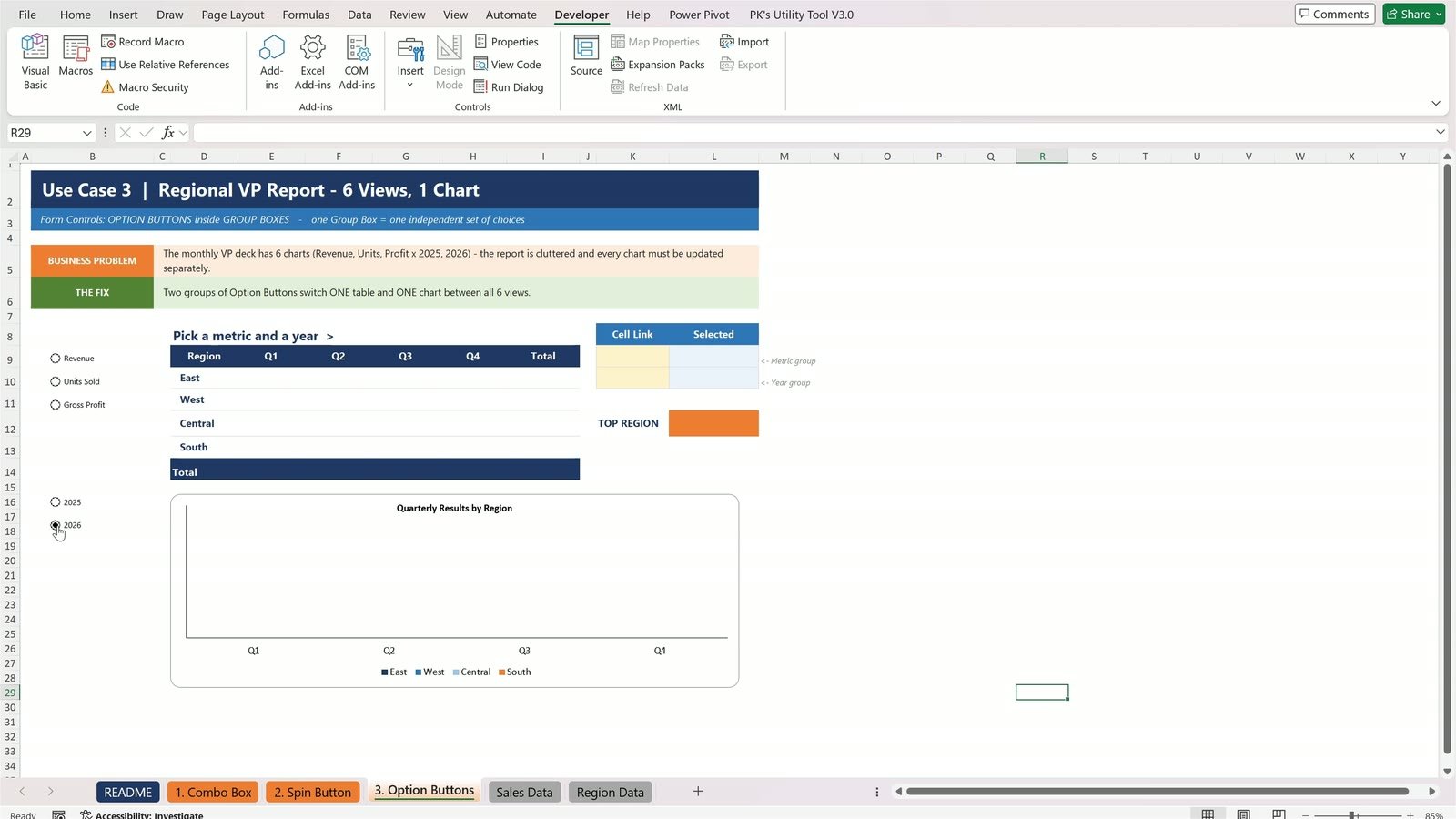Switch to the Page Layout ribbon tab

point(233,15)
